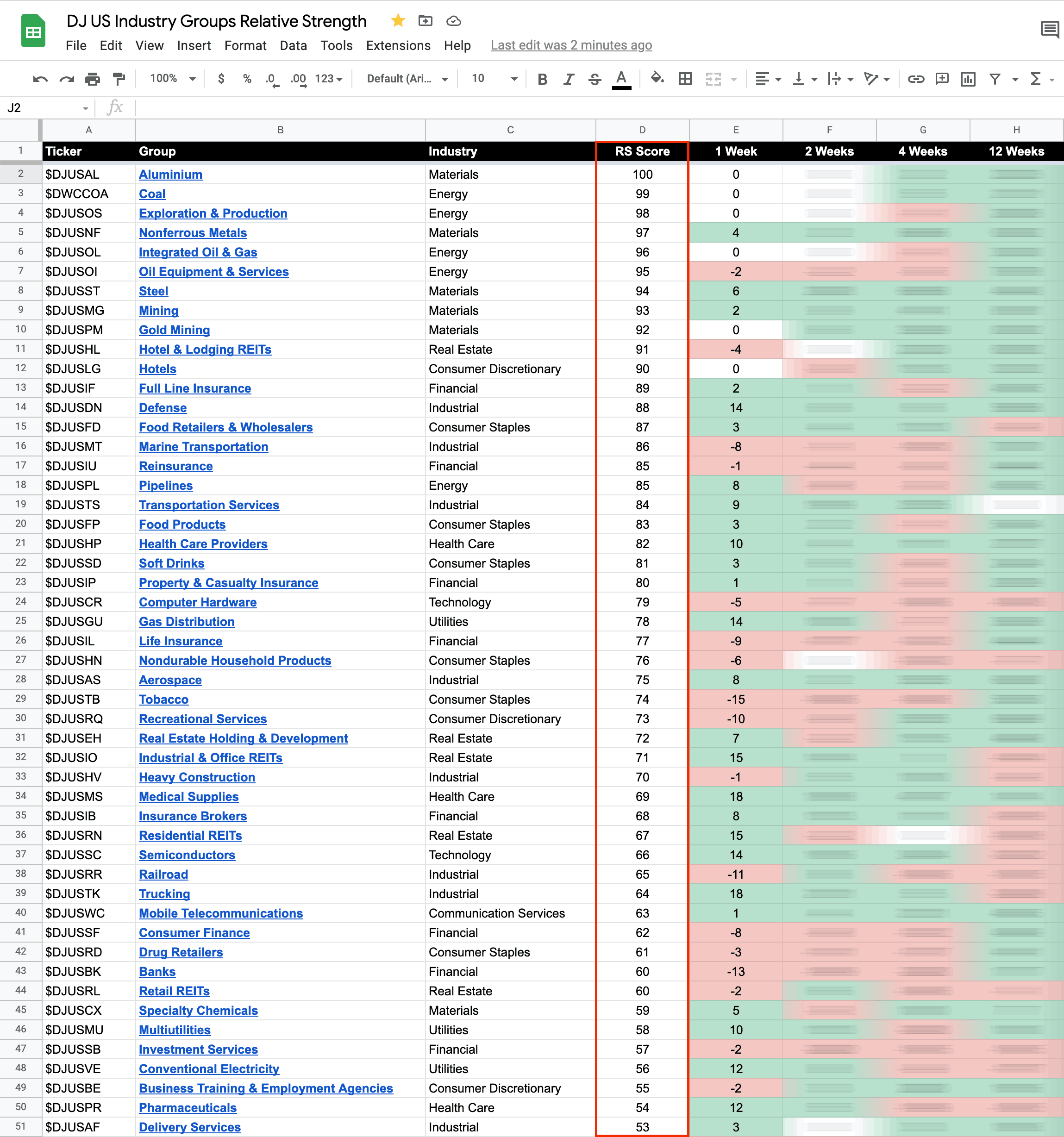Screen dimensions: 1064x1137
Task: Select row 25 header
Action: coord(20,621)
